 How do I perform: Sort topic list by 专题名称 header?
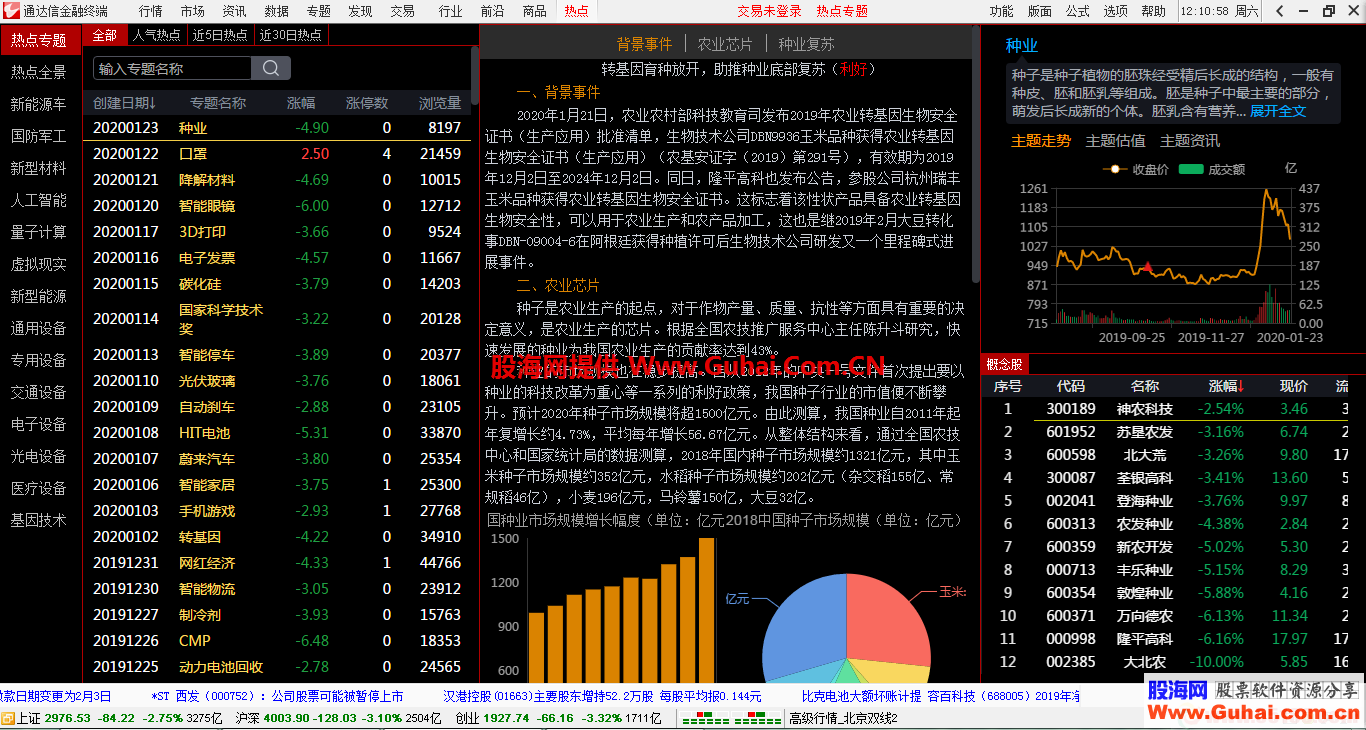click(x=218, y=102)
